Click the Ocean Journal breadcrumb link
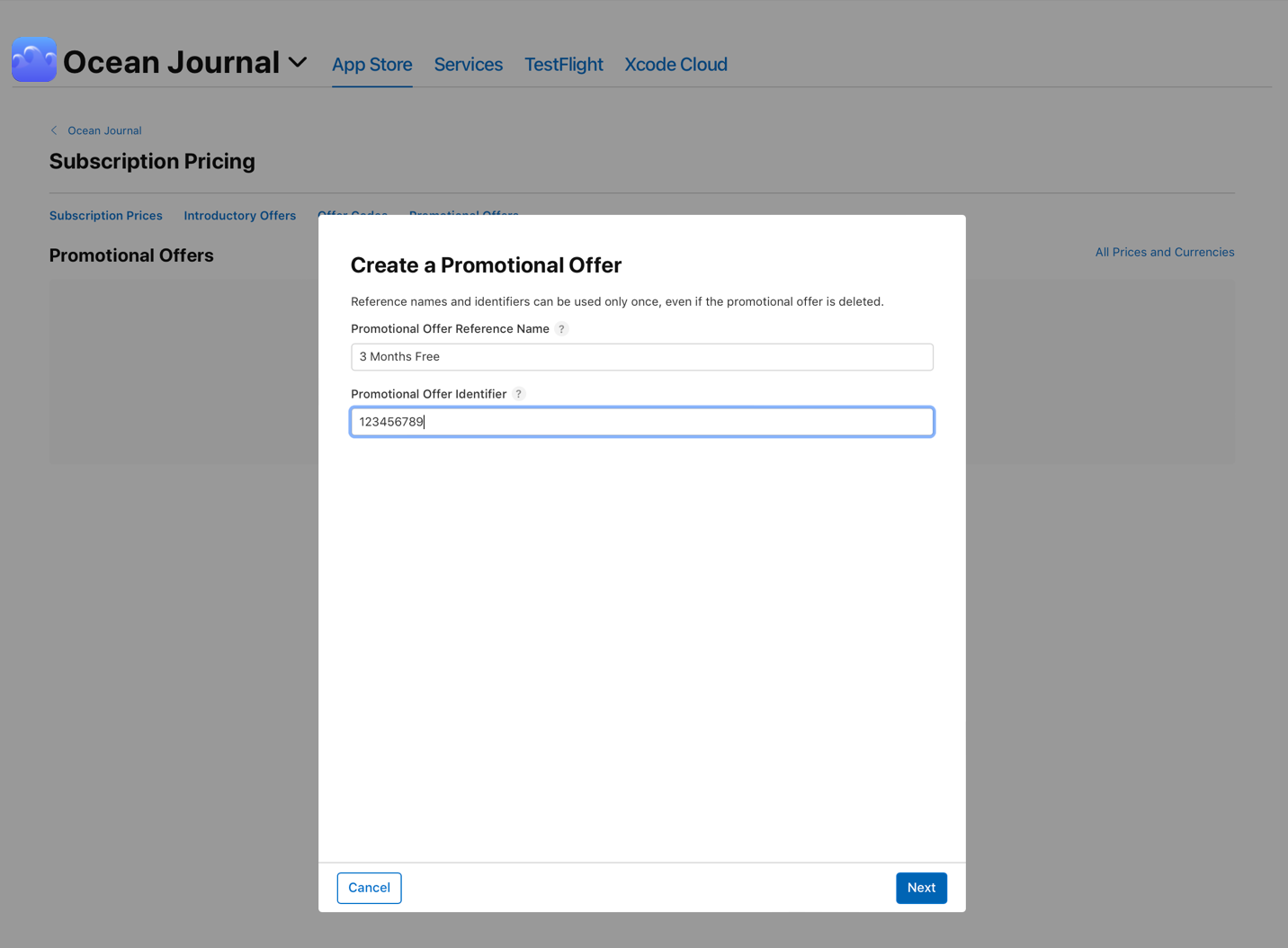This screenshot has height=948, width=1288. click(x=104, y=130)
